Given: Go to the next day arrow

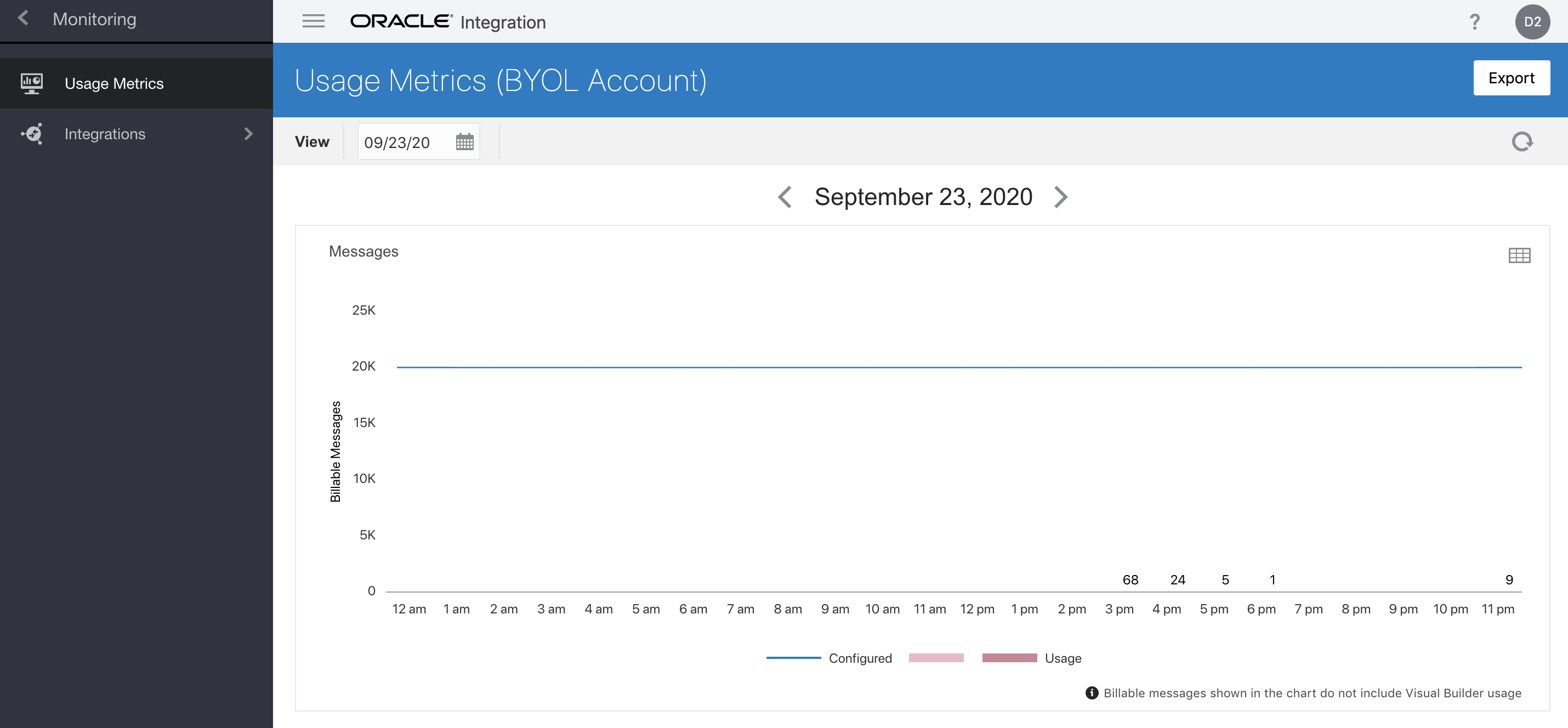Looking at the screenshot, I should [x=1060, y=197].
